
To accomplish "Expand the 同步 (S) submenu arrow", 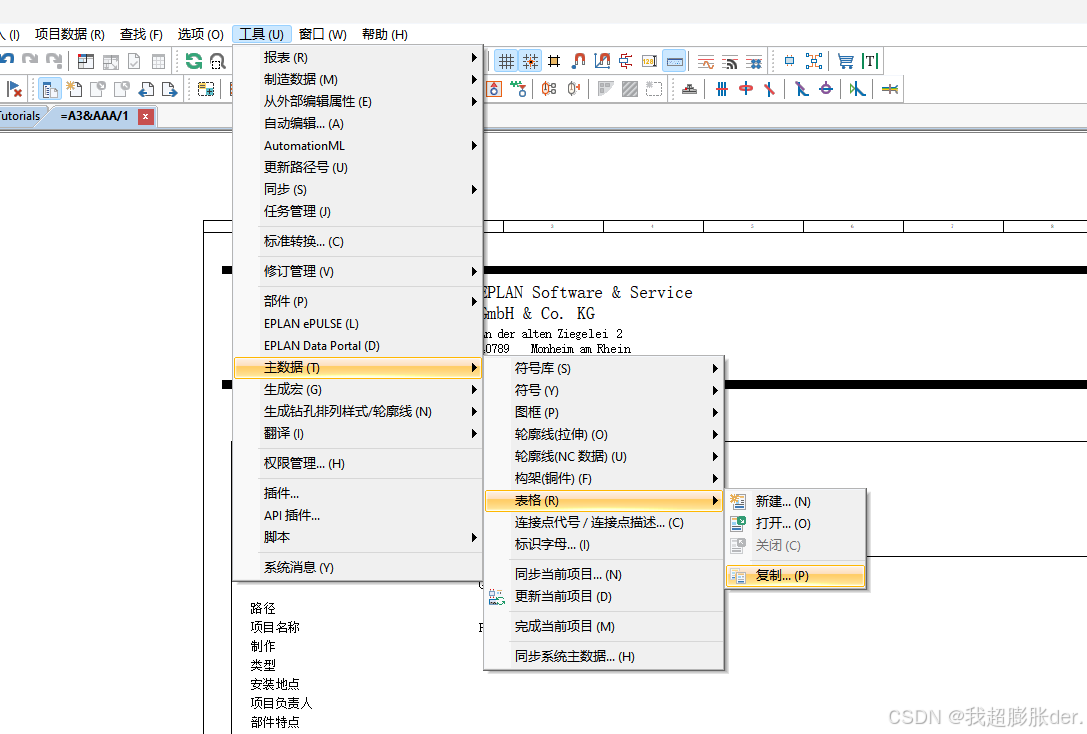I will pyautogui.click(x=474, y=189).
